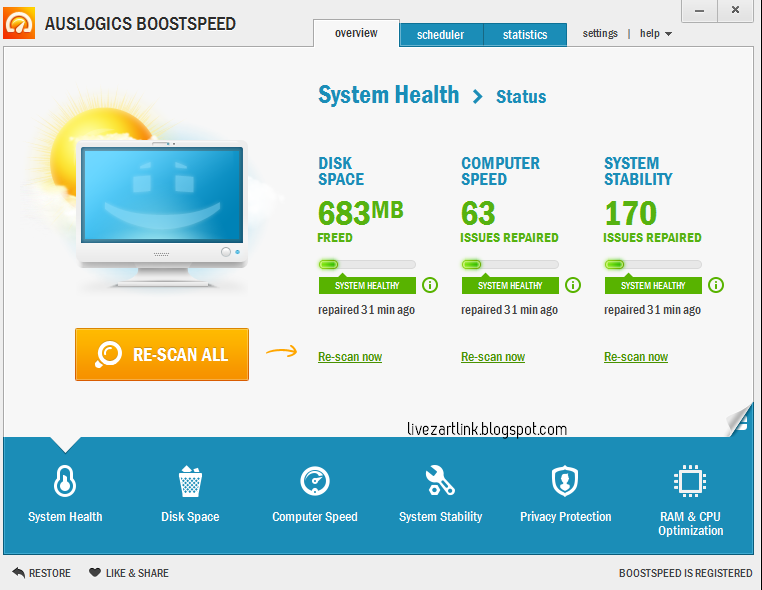
Task: Select the System Health label in bottom bar
Action: pyautogui.click(x=65, y=517)
